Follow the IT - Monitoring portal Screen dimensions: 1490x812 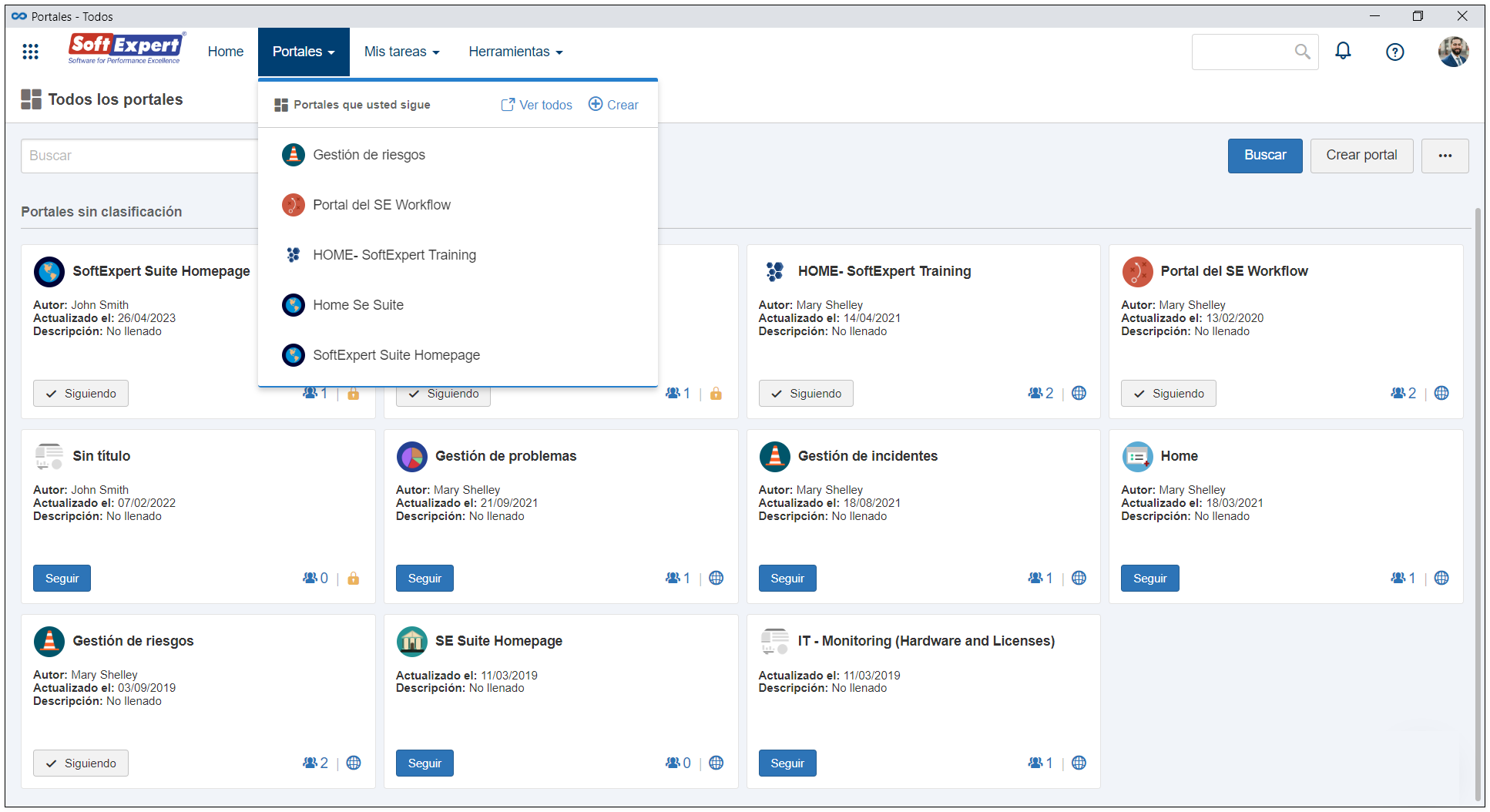(x=787, y=763)
